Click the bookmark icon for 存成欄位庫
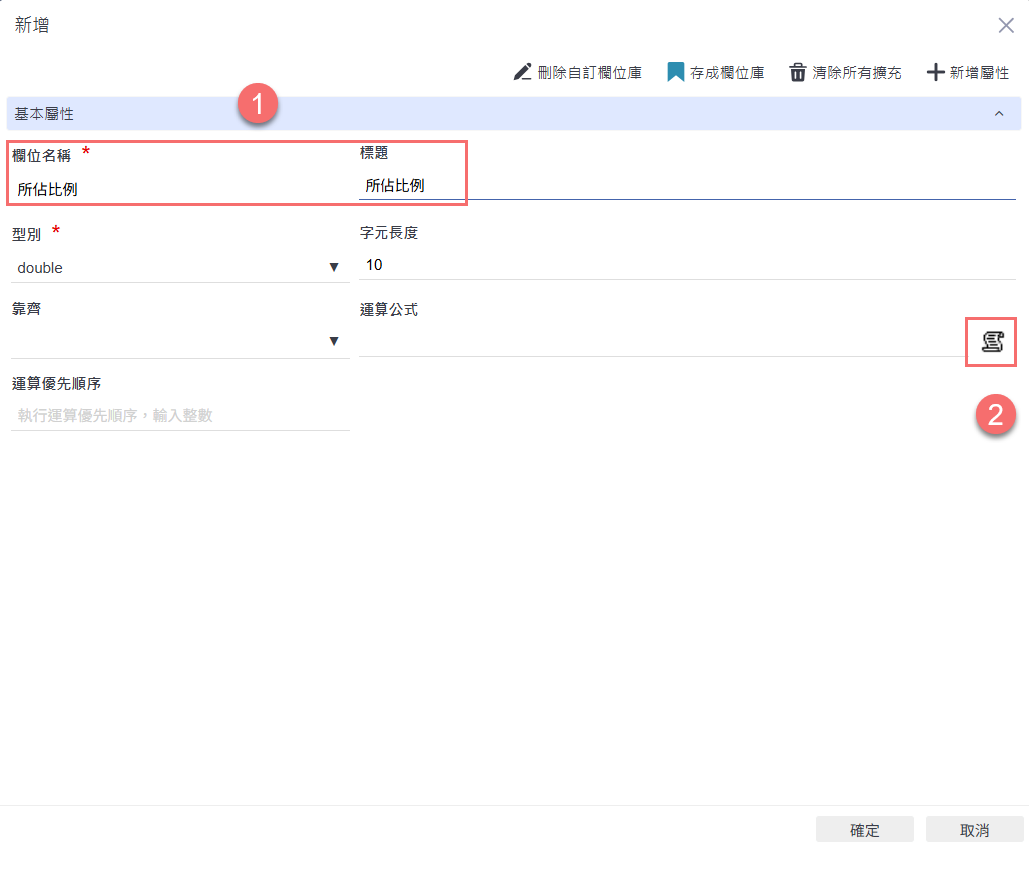 675,73
